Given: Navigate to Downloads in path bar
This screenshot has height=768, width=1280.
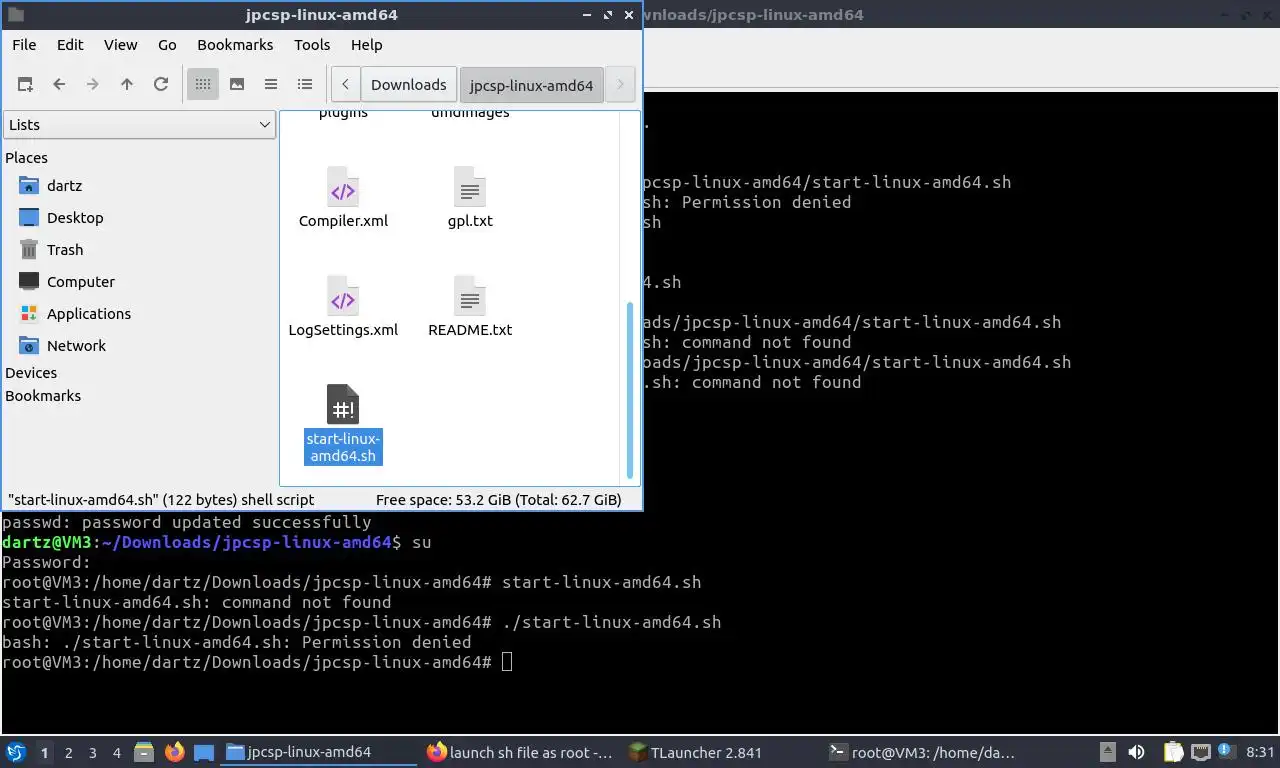Looking at the screenshot, I should (408, 85).
